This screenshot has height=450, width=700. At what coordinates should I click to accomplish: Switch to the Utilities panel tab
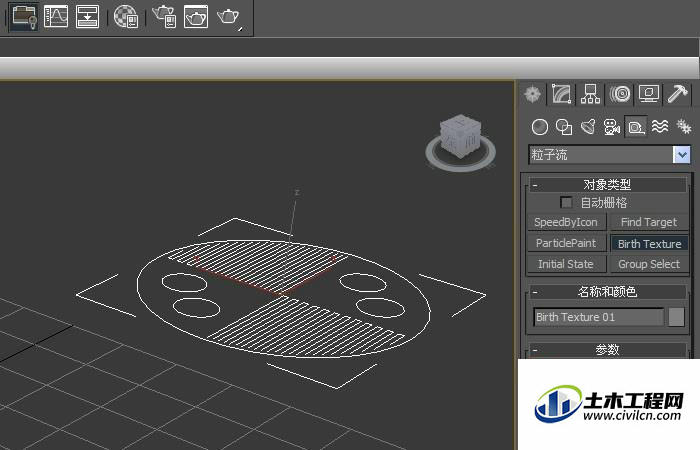(x=677, y=94)
